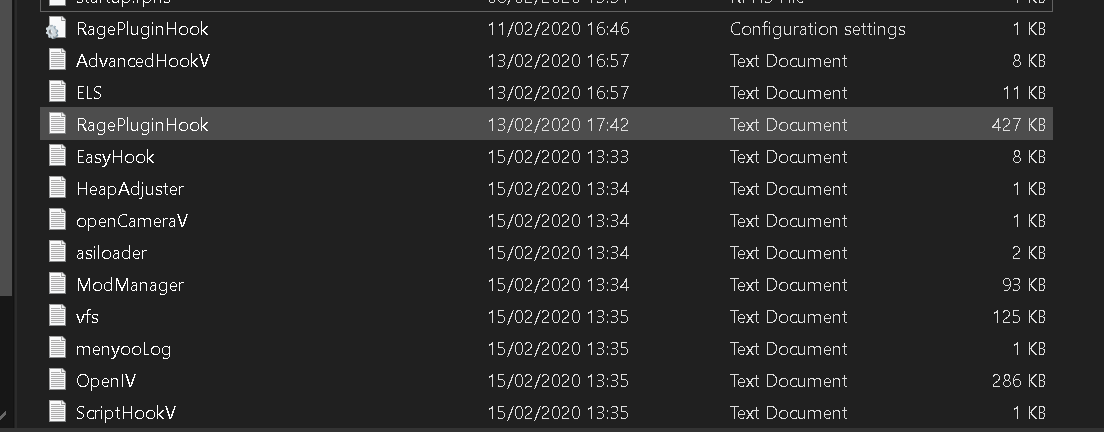Click the HeapAdjuster file icon

point(57,189)
